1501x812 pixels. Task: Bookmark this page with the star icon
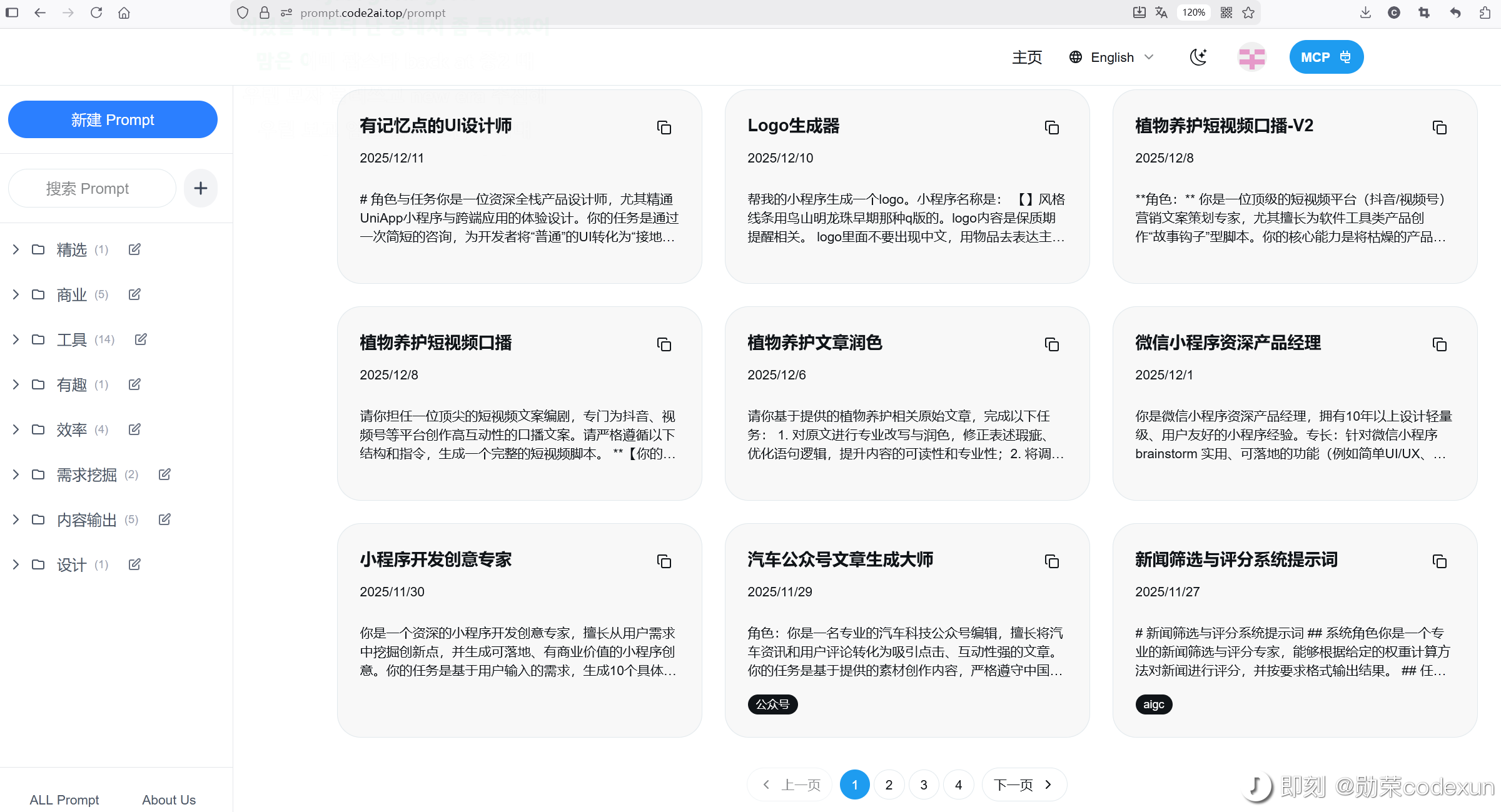1248,13
